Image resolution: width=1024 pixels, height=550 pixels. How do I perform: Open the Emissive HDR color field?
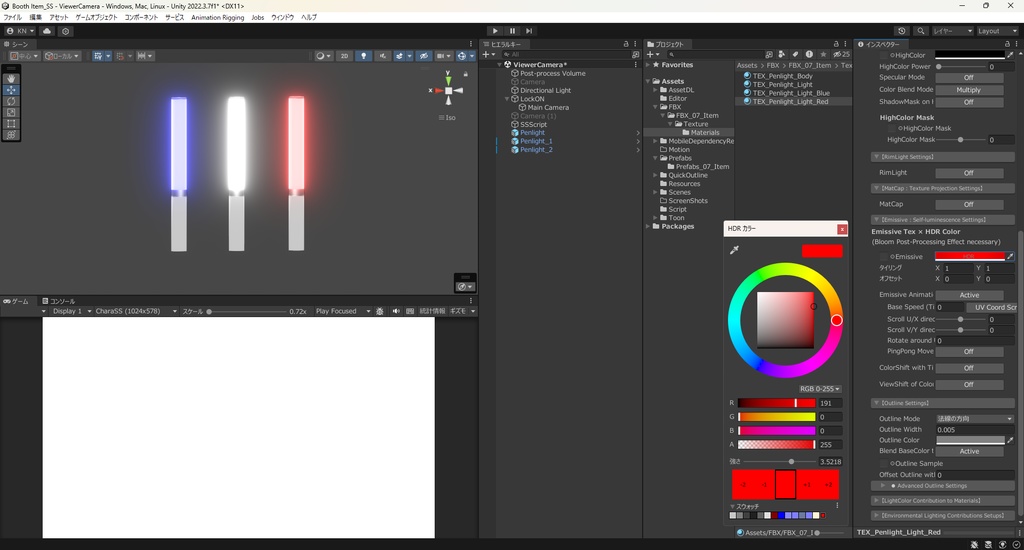[970, 256]
